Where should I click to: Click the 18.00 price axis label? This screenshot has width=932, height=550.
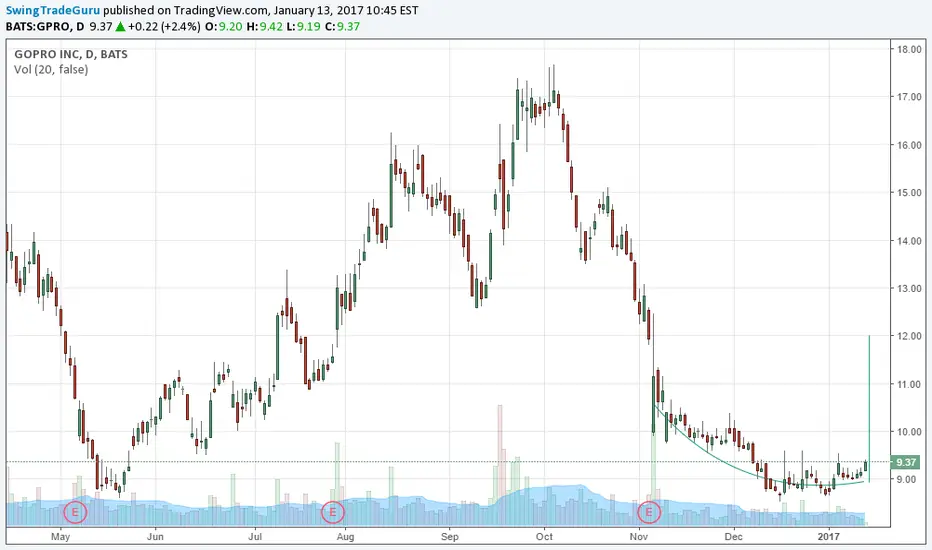pyautogui.click(x=909, y=49)
